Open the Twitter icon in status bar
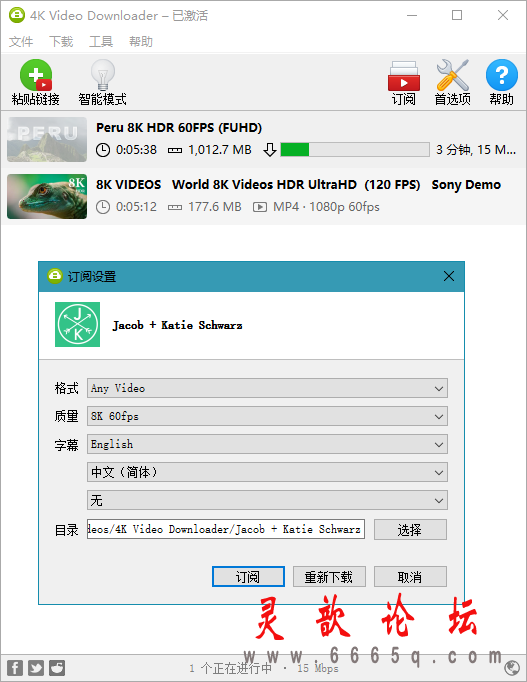Image resolution: width=527 pixels, height=682 pixels. coord(36,668)
